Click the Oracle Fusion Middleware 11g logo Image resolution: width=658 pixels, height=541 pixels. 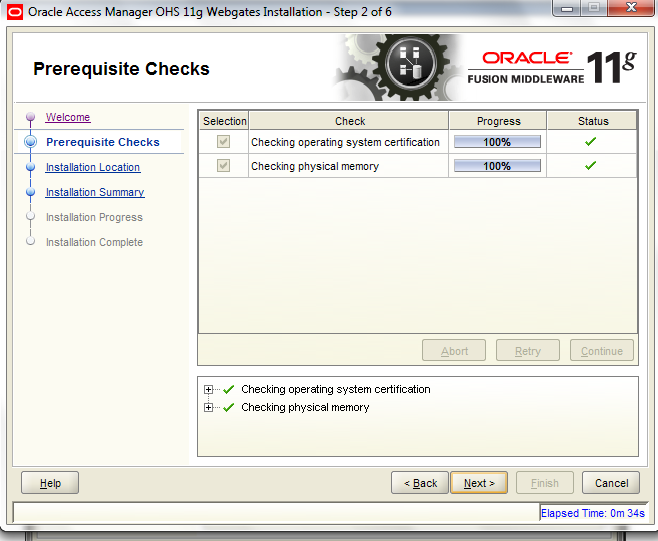click(x=552, y=67)
